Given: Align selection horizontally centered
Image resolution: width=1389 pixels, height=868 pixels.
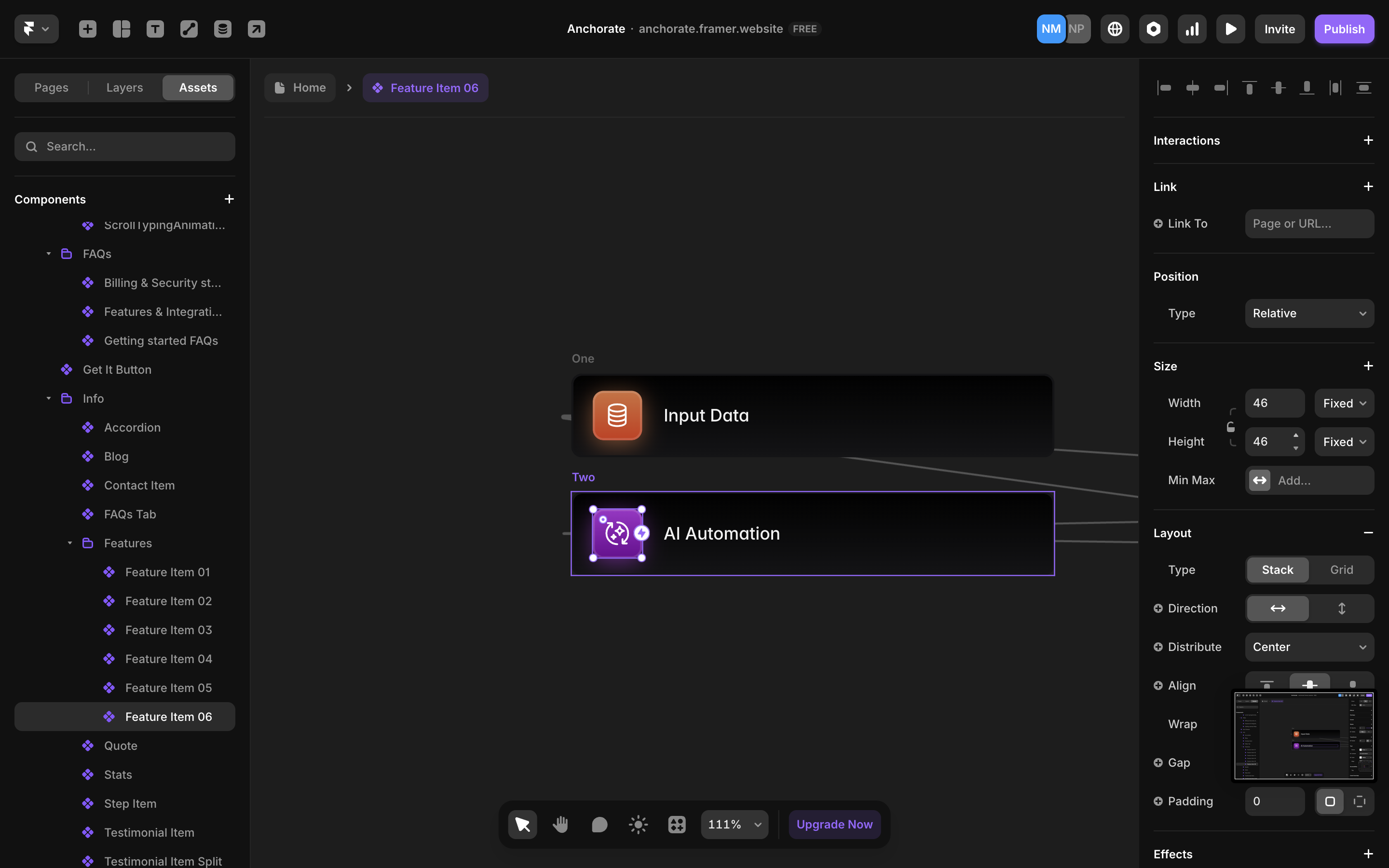Looking at the screenshot, I should 1193,87.
